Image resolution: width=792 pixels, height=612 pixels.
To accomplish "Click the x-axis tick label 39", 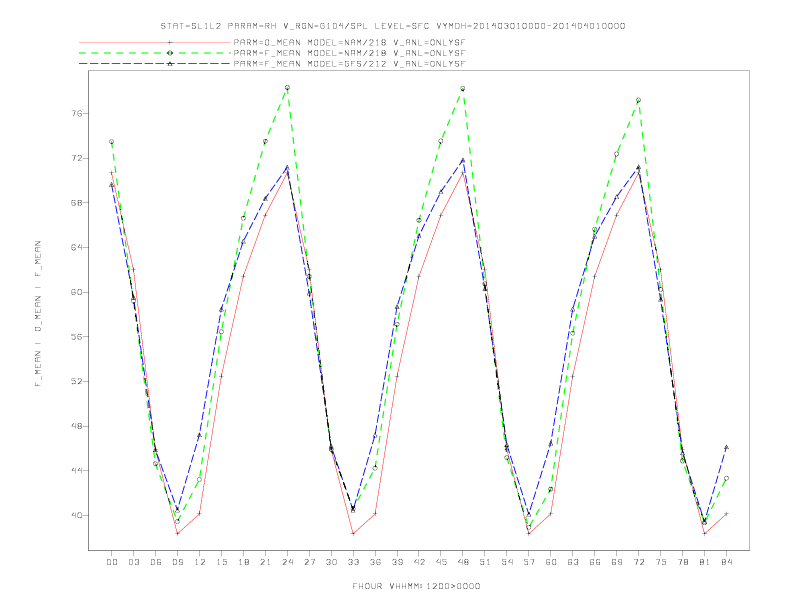I will tap(397, 562).
